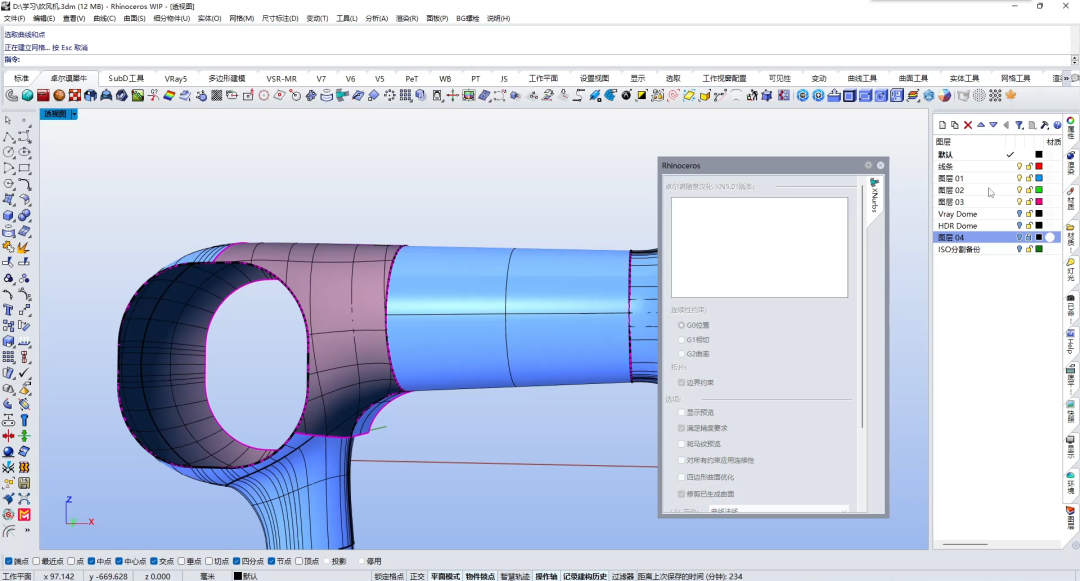Switch to the SubD工具 toolbar tab

click(126, 78)
